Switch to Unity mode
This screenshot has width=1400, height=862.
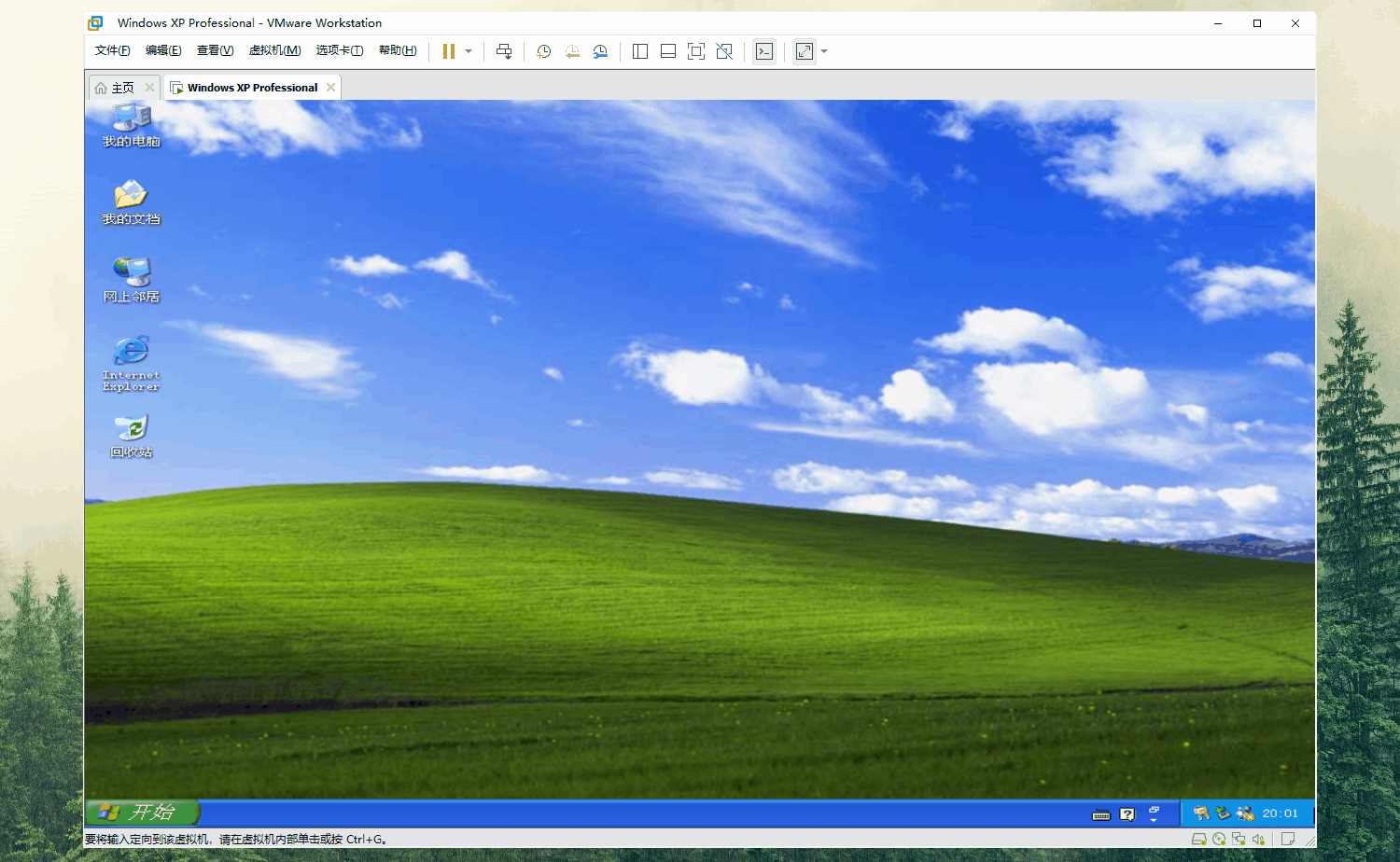pyautogui.click(x=724, y=51)
